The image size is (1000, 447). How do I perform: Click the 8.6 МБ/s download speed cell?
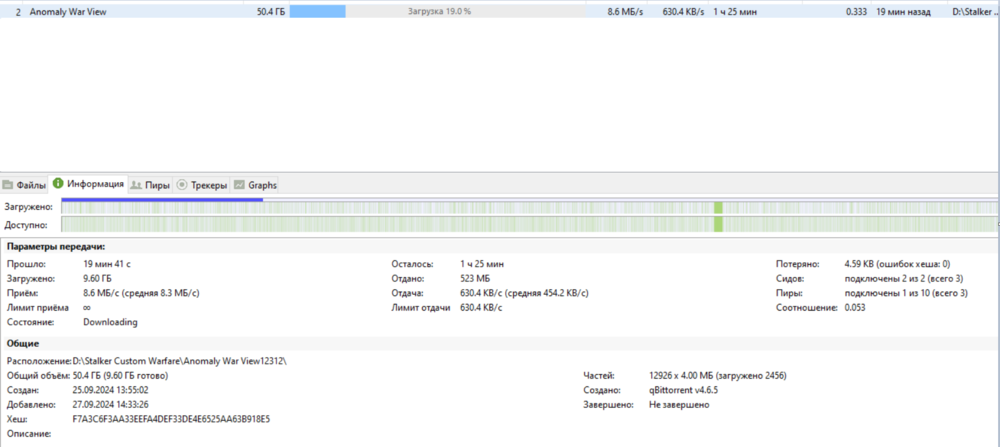(624, 11)
